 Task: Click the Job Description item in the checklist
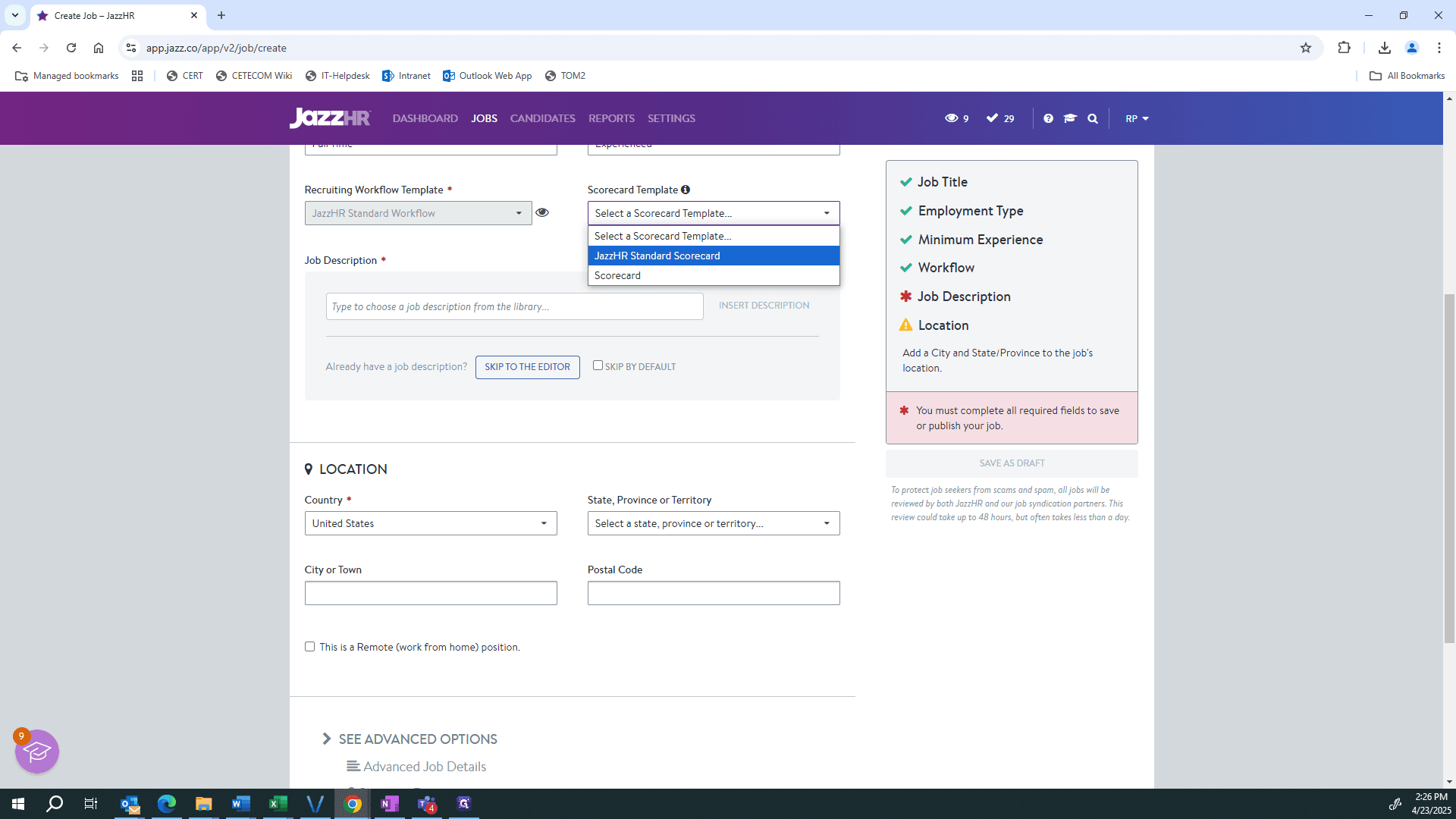click(955, 297)
